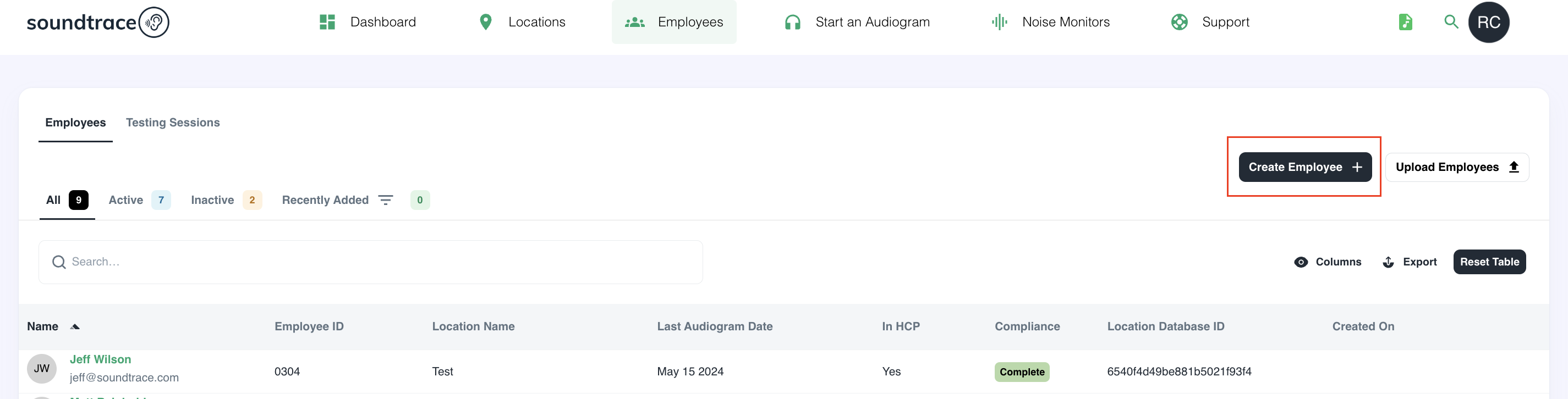Click jeff@soundtrace.com email text
Image resolution: width=1568 pixels, height=399 pixels.
(x=124, y=378)
